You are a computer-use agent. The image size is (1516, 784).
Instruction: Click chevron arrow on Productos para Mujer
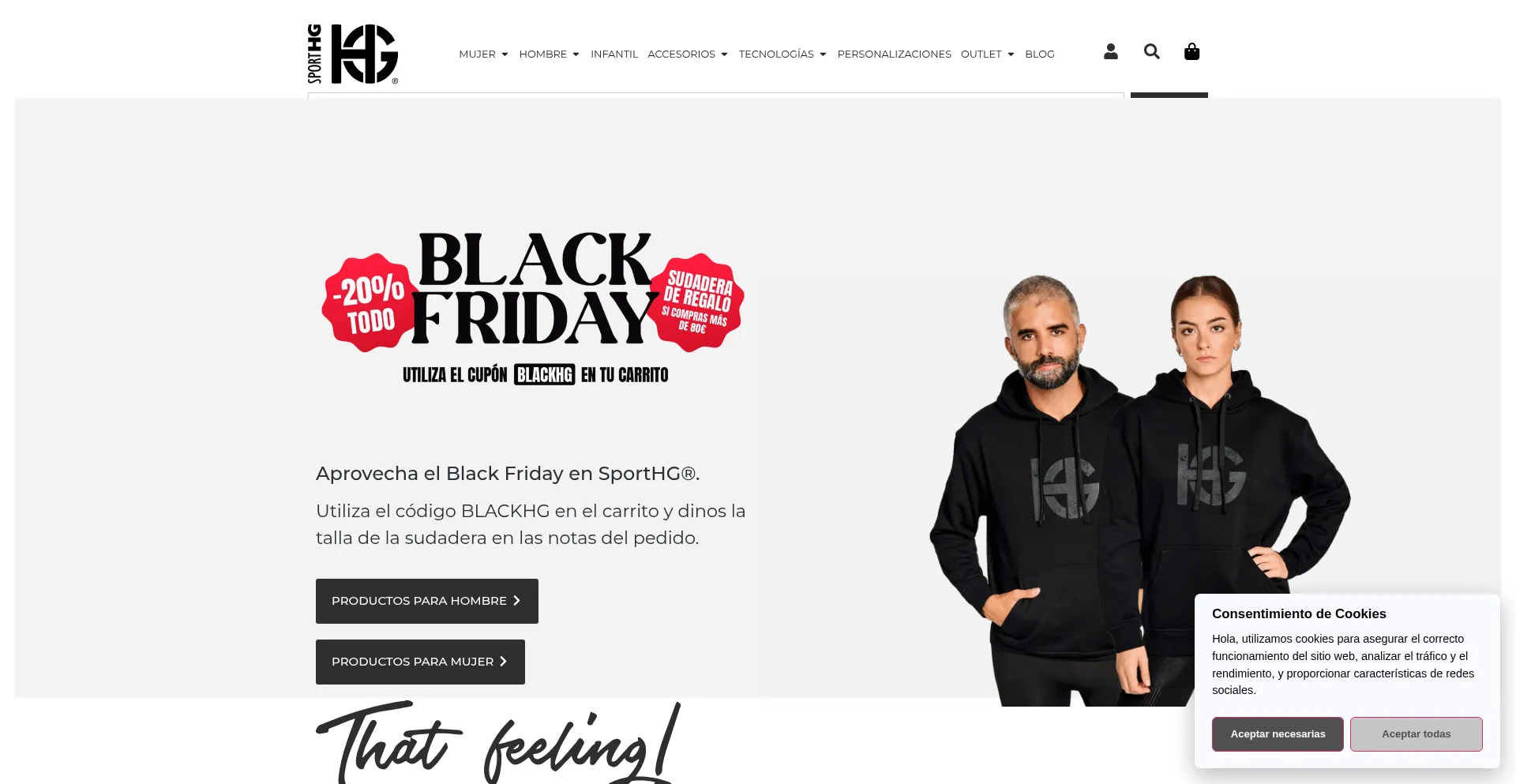503,662
